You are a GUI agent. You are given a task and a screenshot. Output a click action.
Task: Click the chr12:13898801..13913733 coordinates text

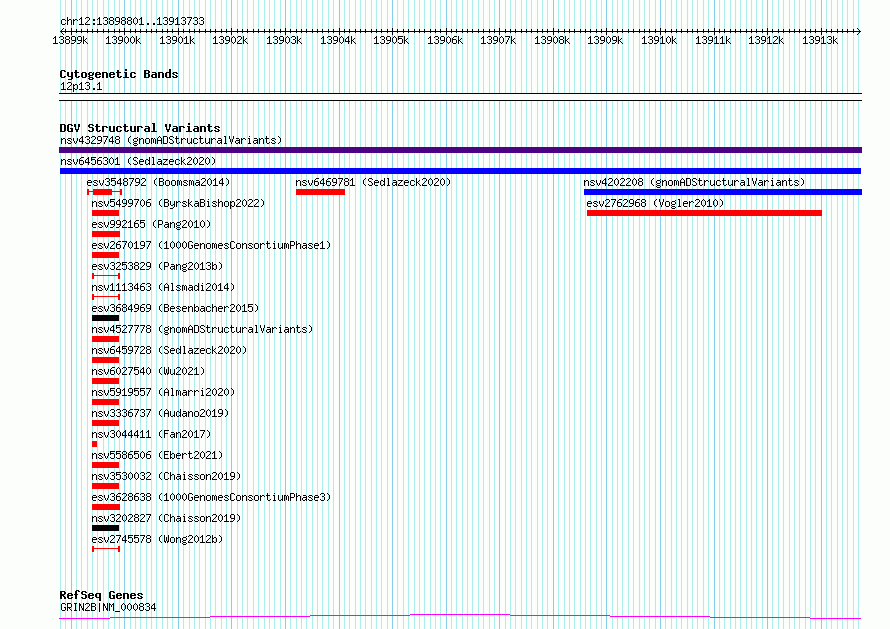(x=132, y=22)
